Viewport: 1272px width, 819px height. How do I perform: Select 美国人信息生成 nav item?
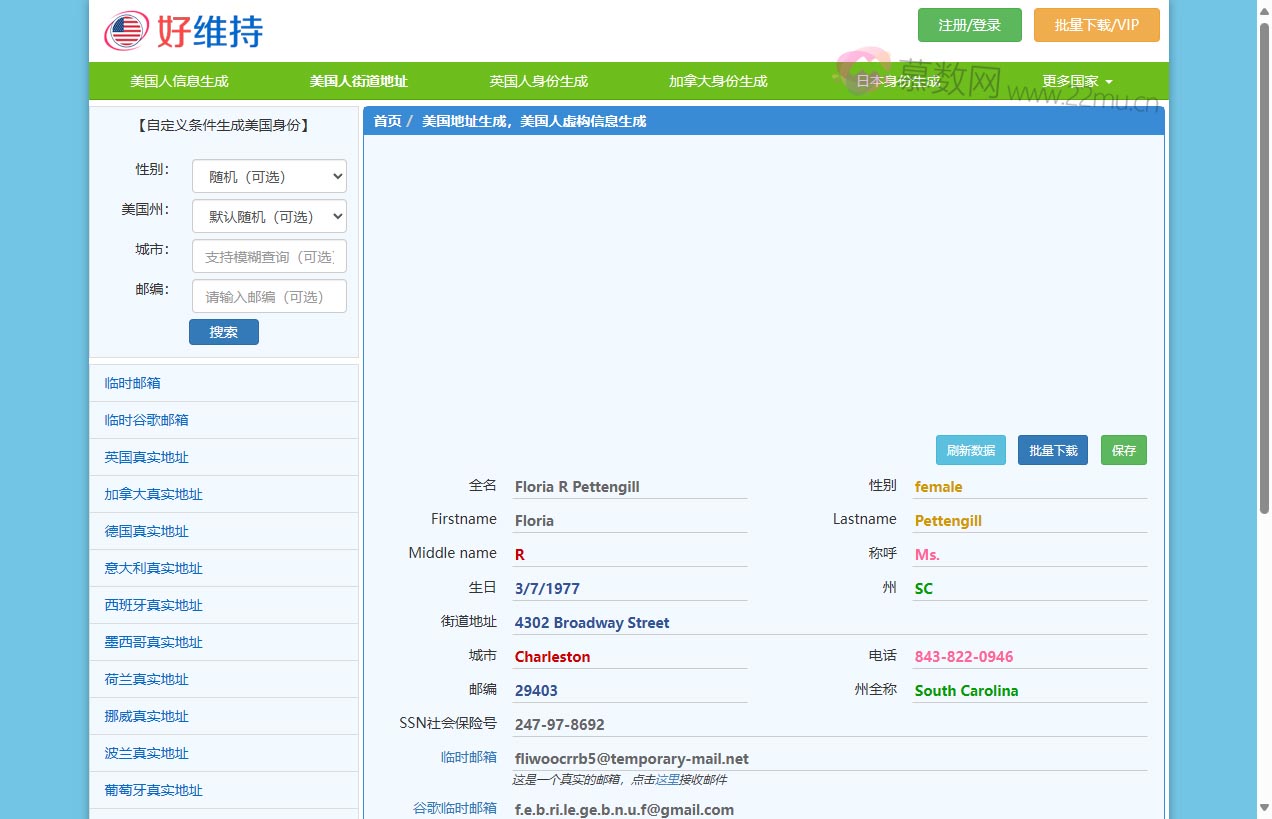pyautogui.click(x=179, y=82)
